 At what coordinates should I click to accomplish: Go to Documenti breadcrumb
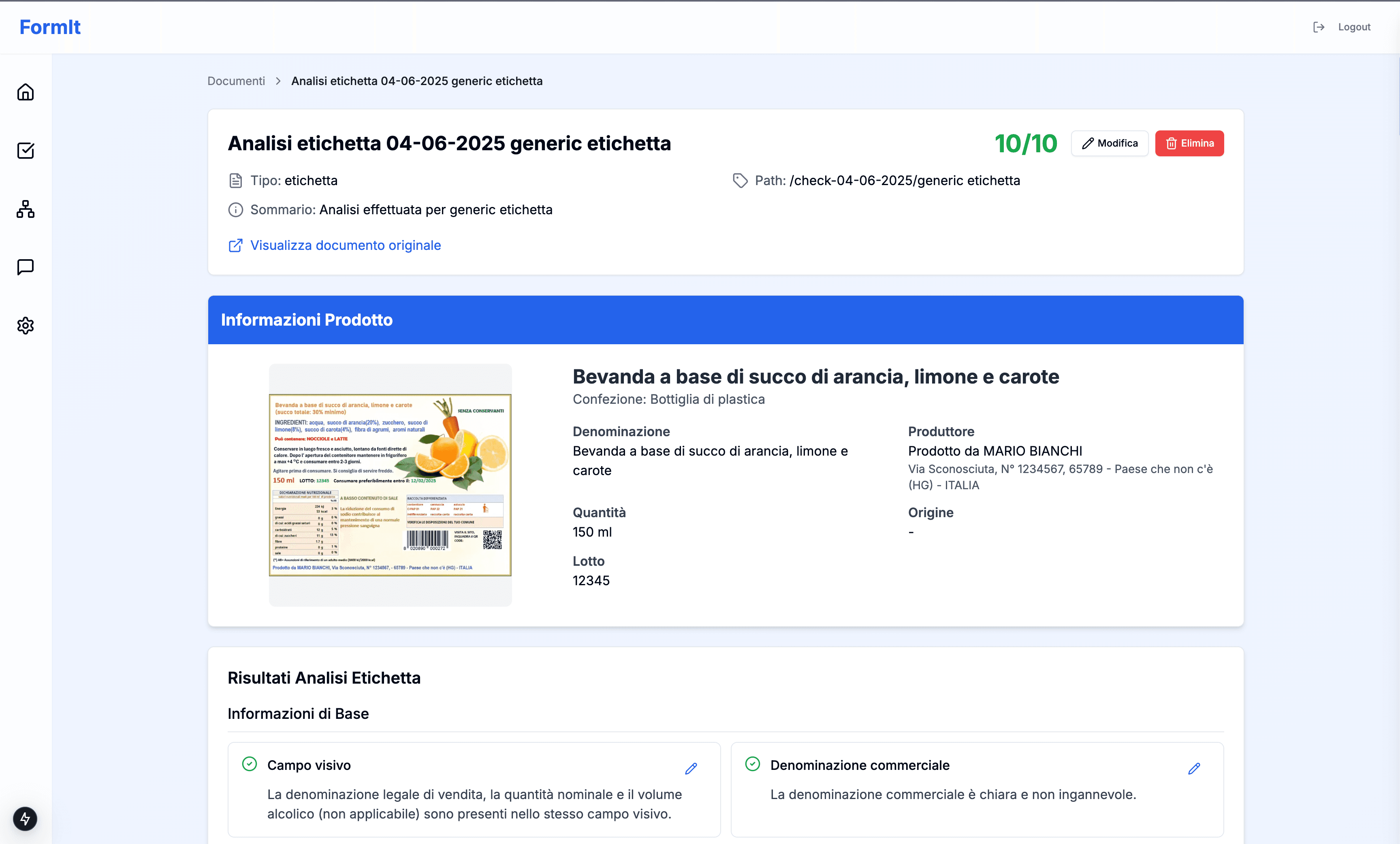tap(236, 81)
